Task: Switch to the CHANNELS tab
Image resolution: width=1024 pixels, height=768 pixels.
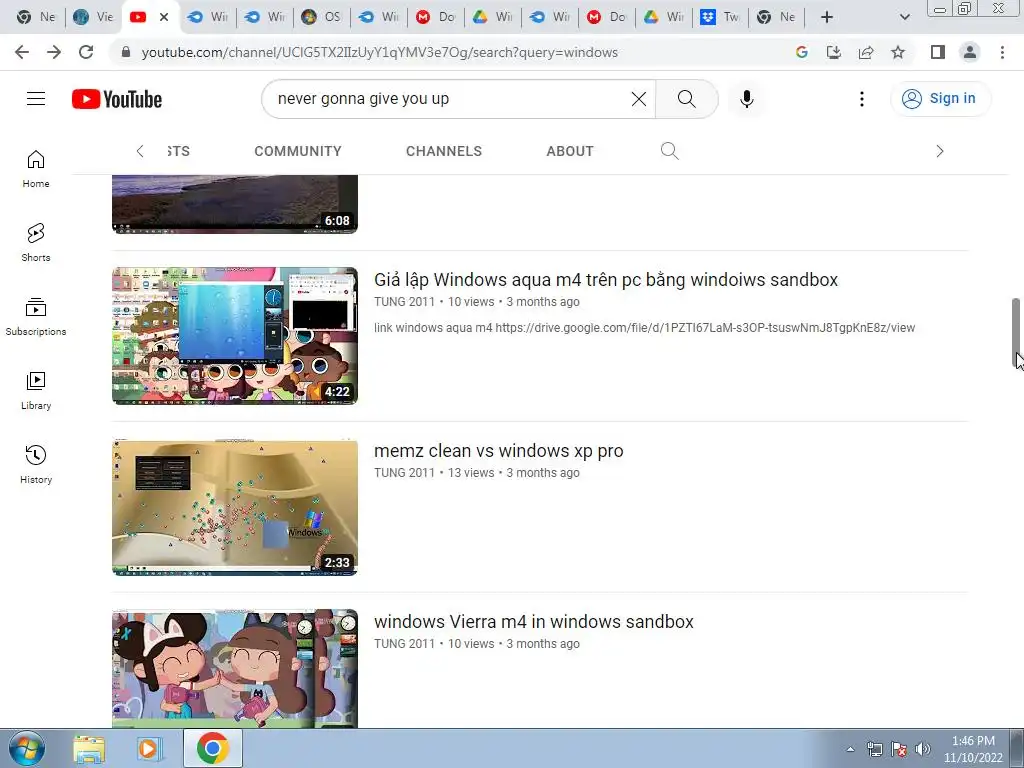Action: pyautogui.click(x=444, y=151)
